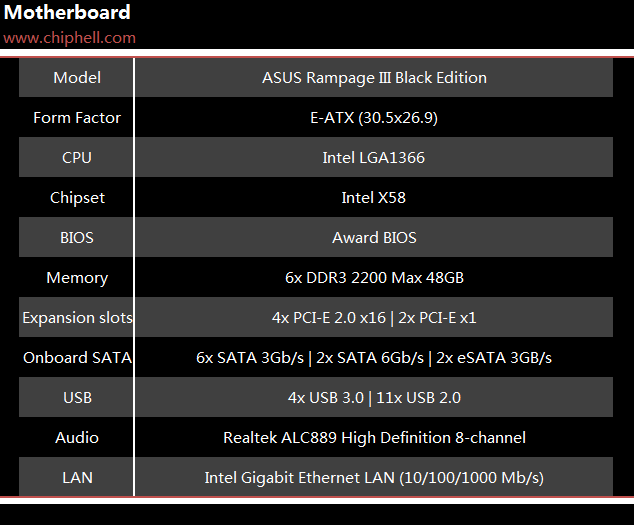This screenshot has height=525, width=634.
Task: Select the CPU row label
Action: click(x=77, y=158)
